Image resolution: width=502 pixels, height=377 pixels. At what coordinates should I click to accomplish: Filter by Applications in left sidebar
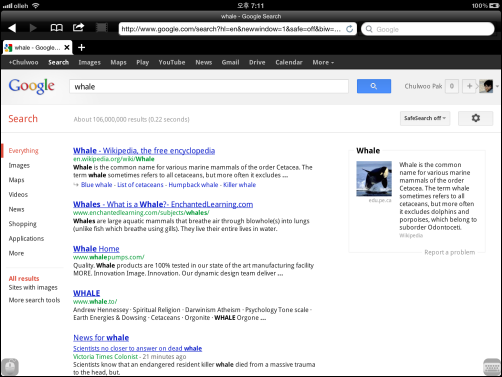[x=26, y=239]
